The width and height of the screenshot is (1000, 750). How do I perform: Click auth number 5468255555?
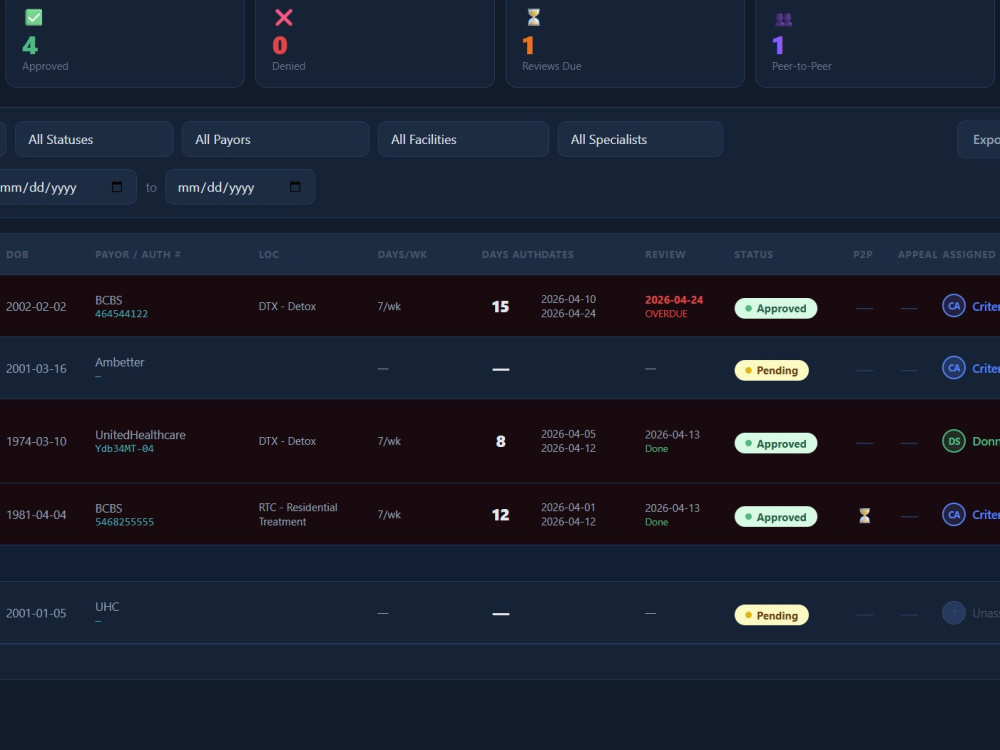click(124, 522)
